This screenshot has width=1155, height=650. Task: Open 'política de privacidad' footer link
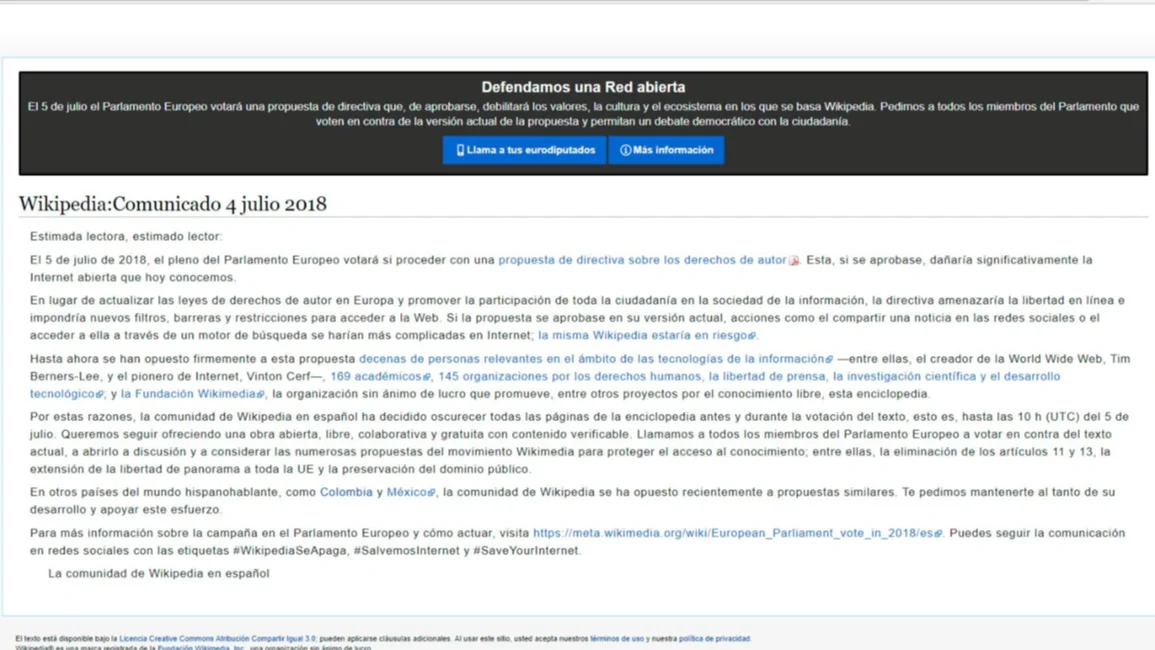tap(714, 639)
